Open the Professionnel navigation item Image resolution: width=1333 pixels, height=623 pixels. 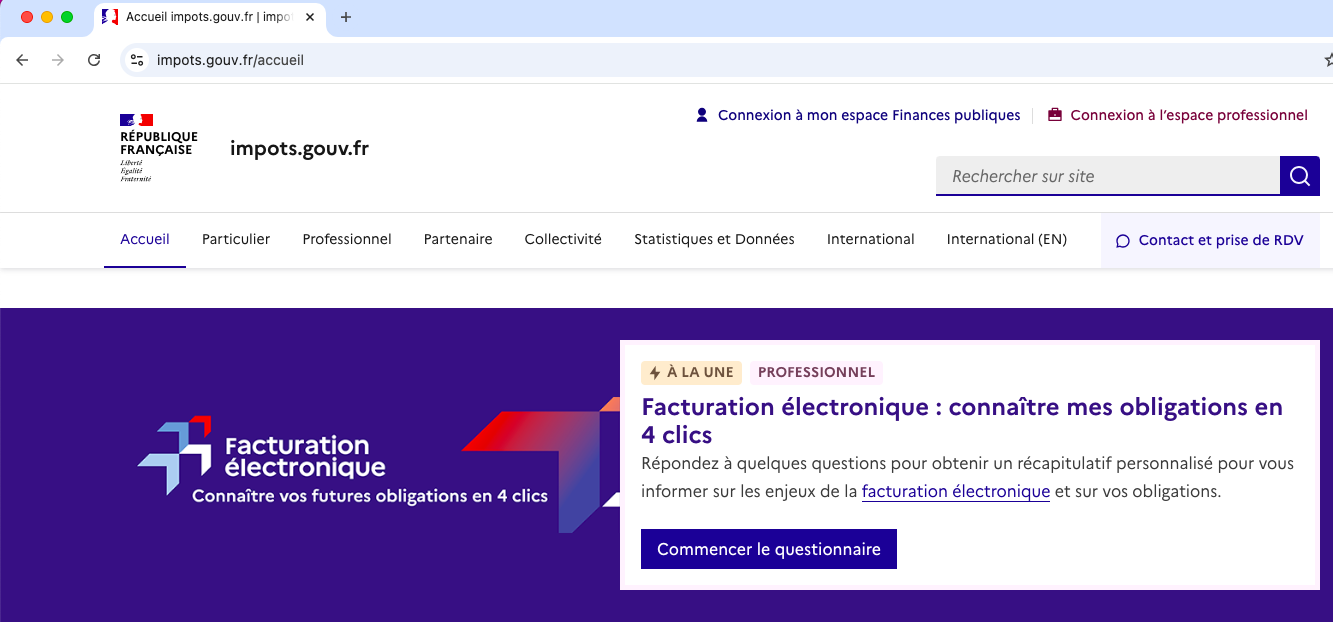[x=347, y=239]
